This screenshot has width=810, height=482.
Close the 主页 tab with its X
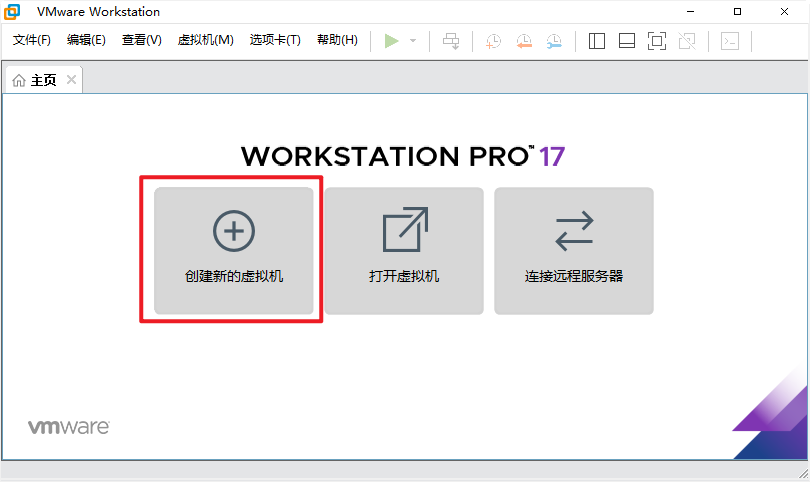[x=71, y=80]
